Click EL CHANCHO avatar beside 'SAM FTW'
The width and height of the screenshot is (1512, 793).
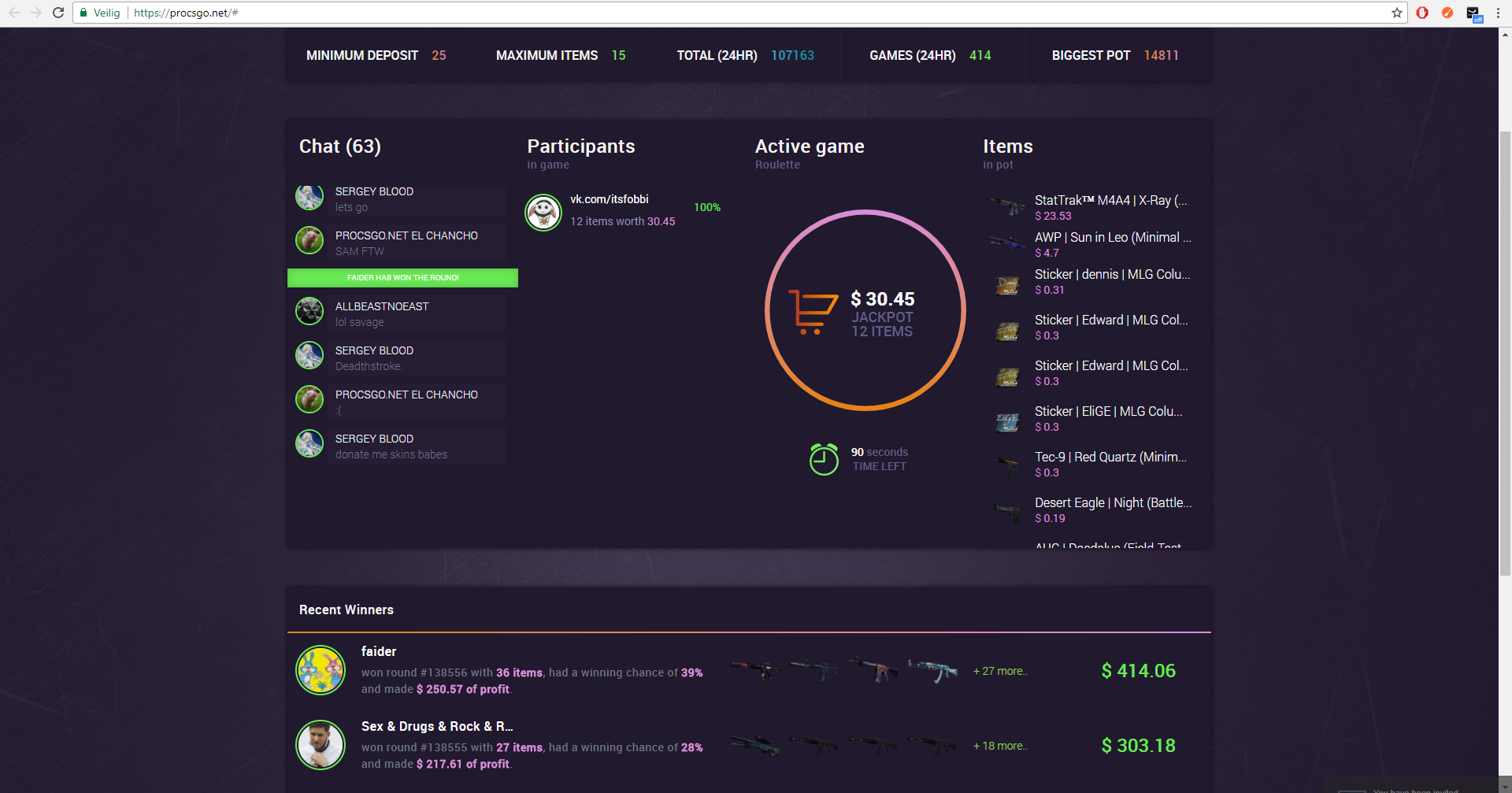[309, 240]
